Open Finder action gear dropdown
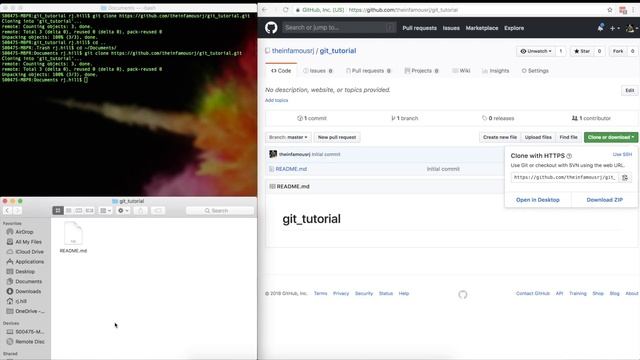Screen dimensions: 640x360 123,211
